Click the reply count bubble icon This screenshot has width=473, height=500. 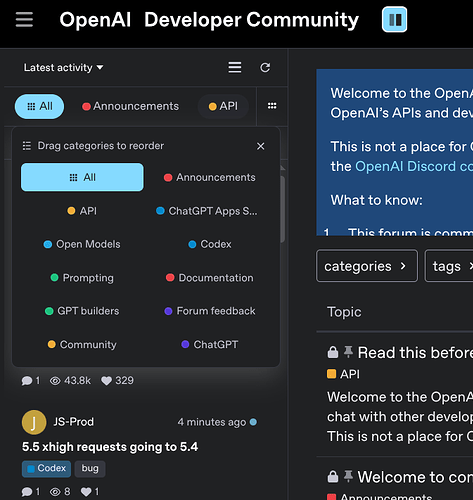click(27, 381)
